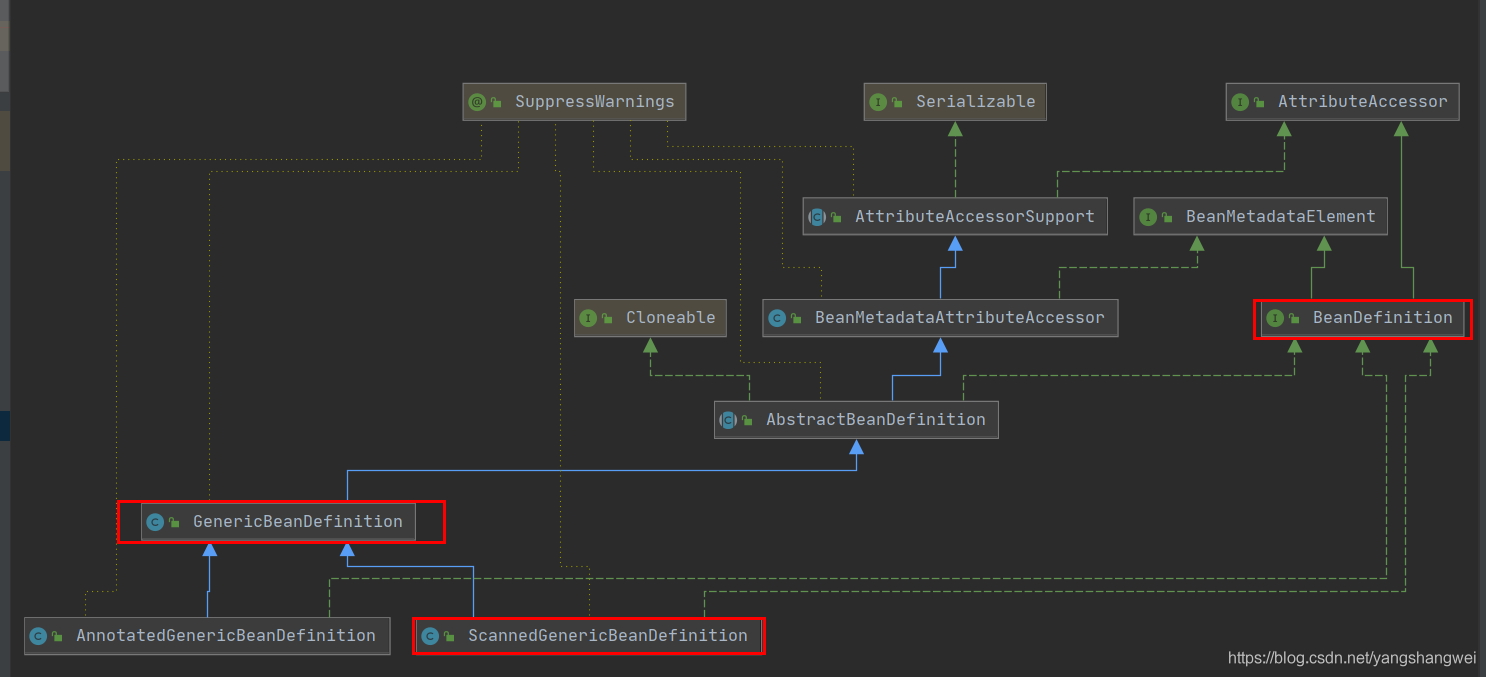Click the class icon on GenericBeanDefinition
The image size is (1486, 677).
click(155, 522)
